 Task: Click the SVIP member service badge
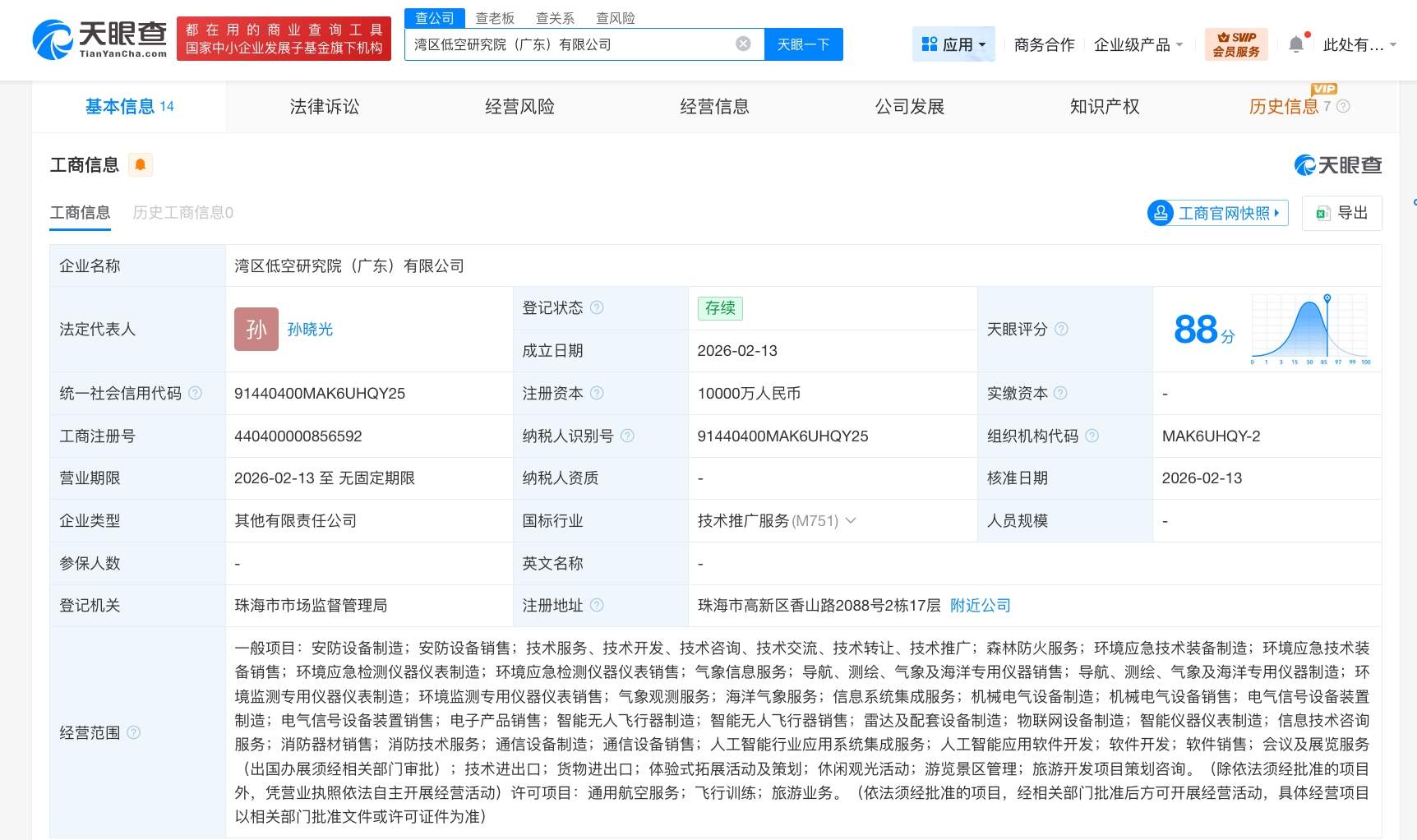[x=1235, y=44]
